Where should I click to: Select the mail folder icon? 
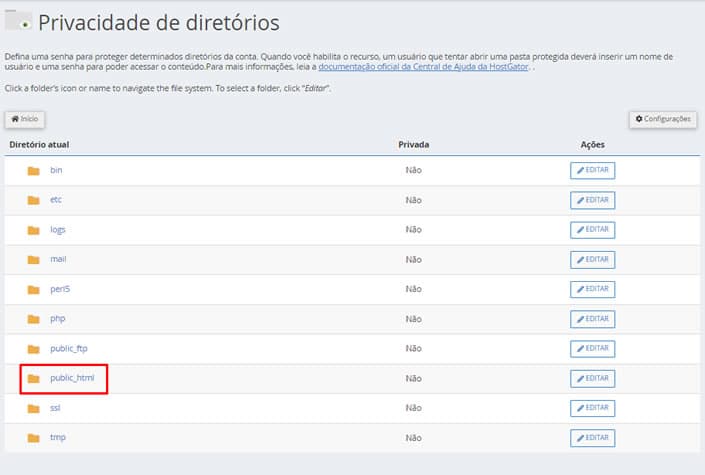point(33,260)
